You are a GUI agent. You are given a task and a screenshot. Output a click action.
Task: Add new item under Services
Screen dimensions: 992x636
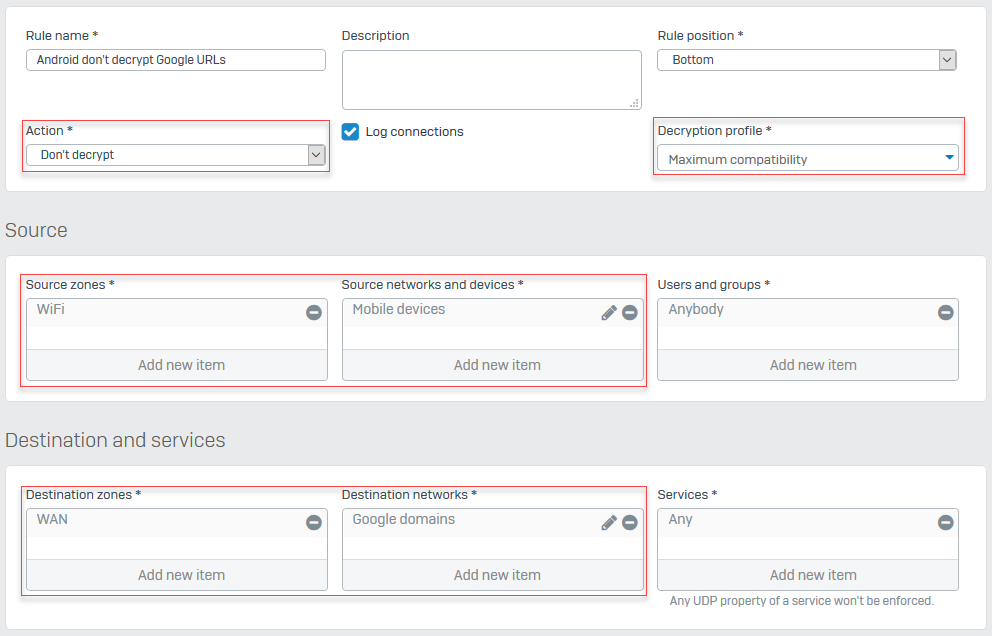tap(812, 574)
